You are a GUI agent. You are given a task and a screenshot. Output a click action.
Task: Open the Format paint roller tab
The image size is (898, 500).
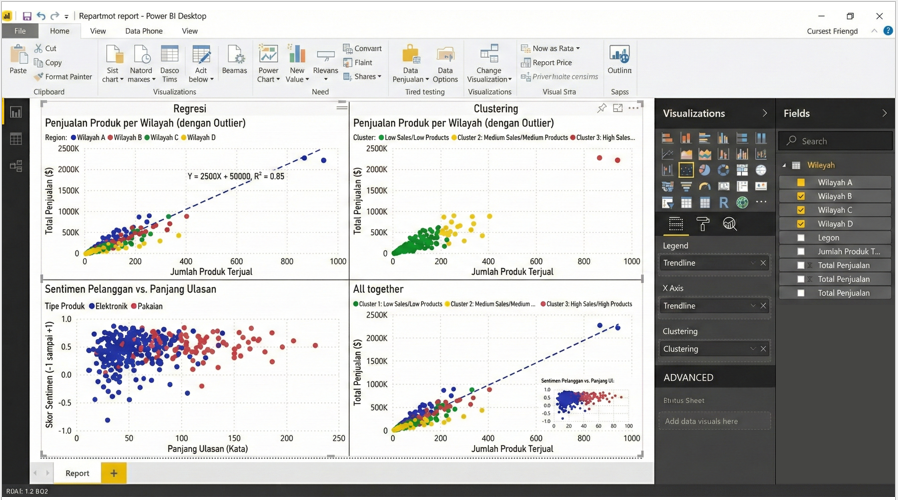point(702,224)
